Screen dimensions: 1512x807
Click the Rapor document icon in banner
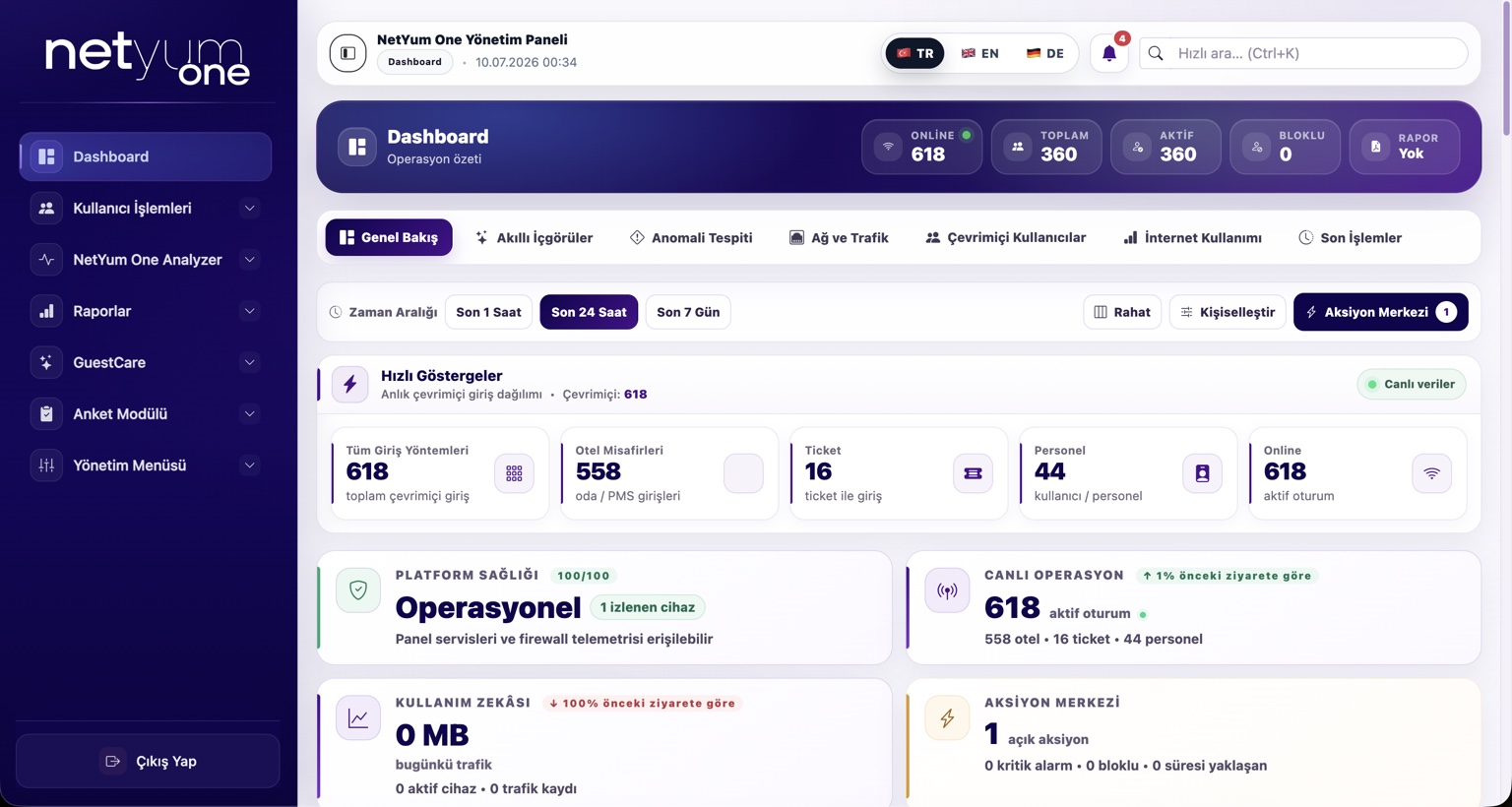tap(1375, 147)
